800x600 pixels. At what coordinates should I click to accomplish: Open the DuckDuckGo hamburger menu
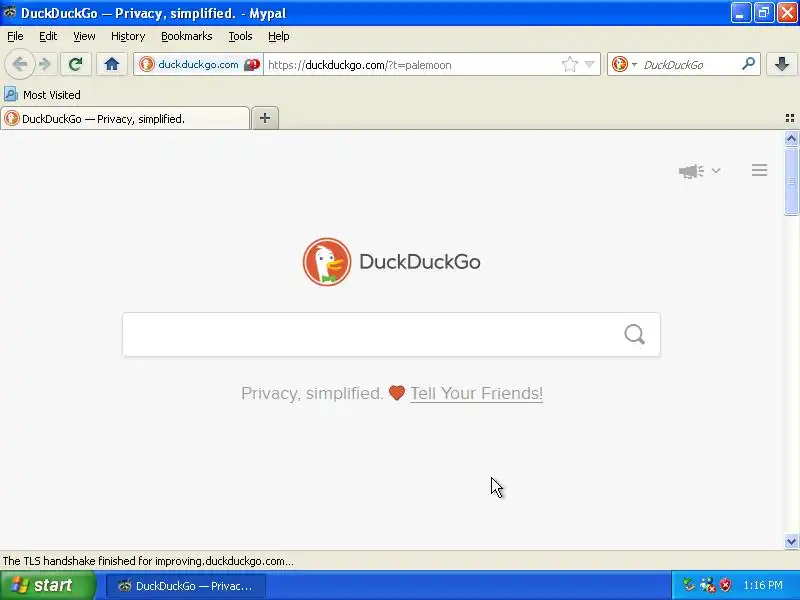pyautogui.click(x=759, y=170)
